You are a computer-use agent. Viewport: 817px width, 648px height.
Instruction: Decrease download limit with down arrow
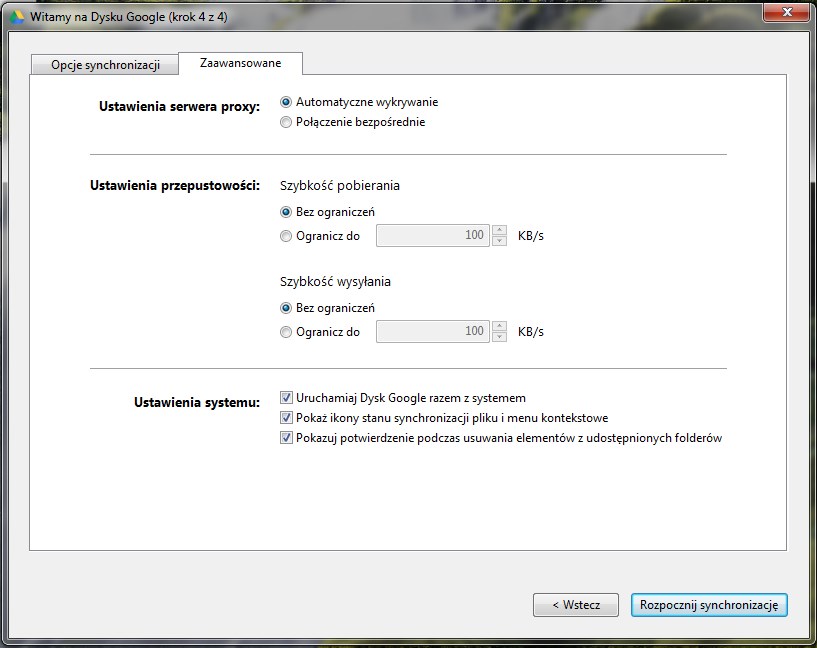pos(499,241)
